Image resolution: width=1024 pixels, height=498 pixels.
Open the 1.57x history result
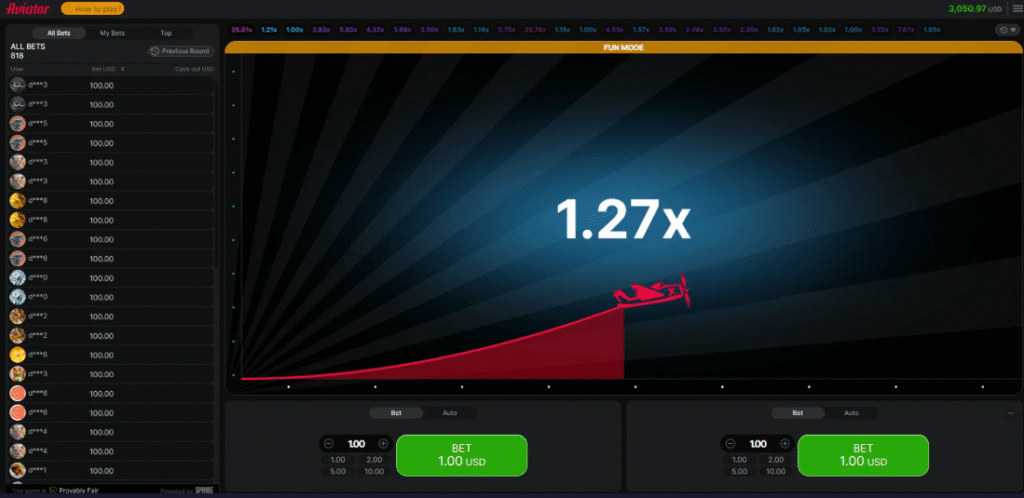tap(641, 29)
